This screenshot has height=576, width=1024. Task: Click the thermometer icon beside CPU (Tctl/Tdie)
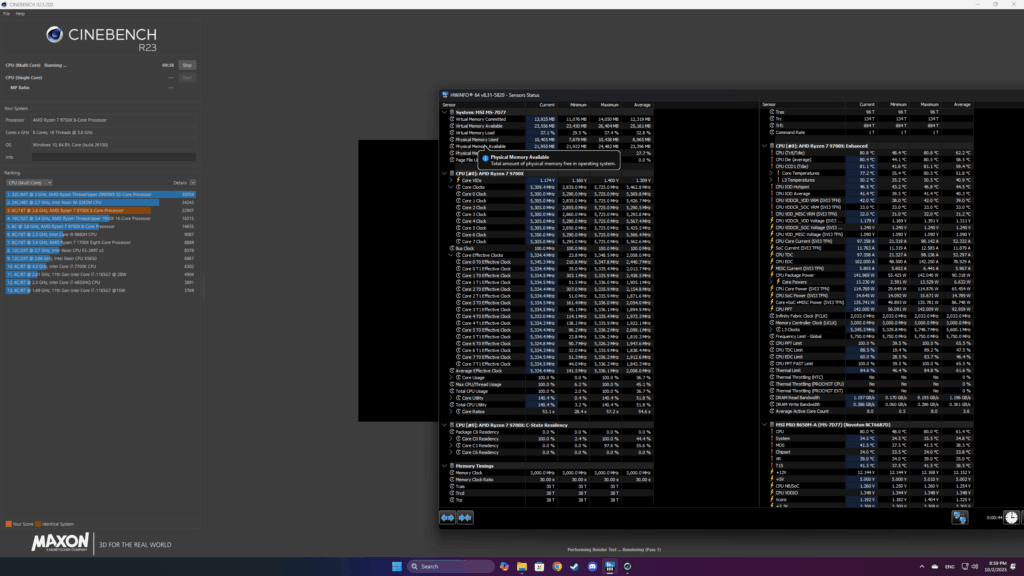pos(772,153)
